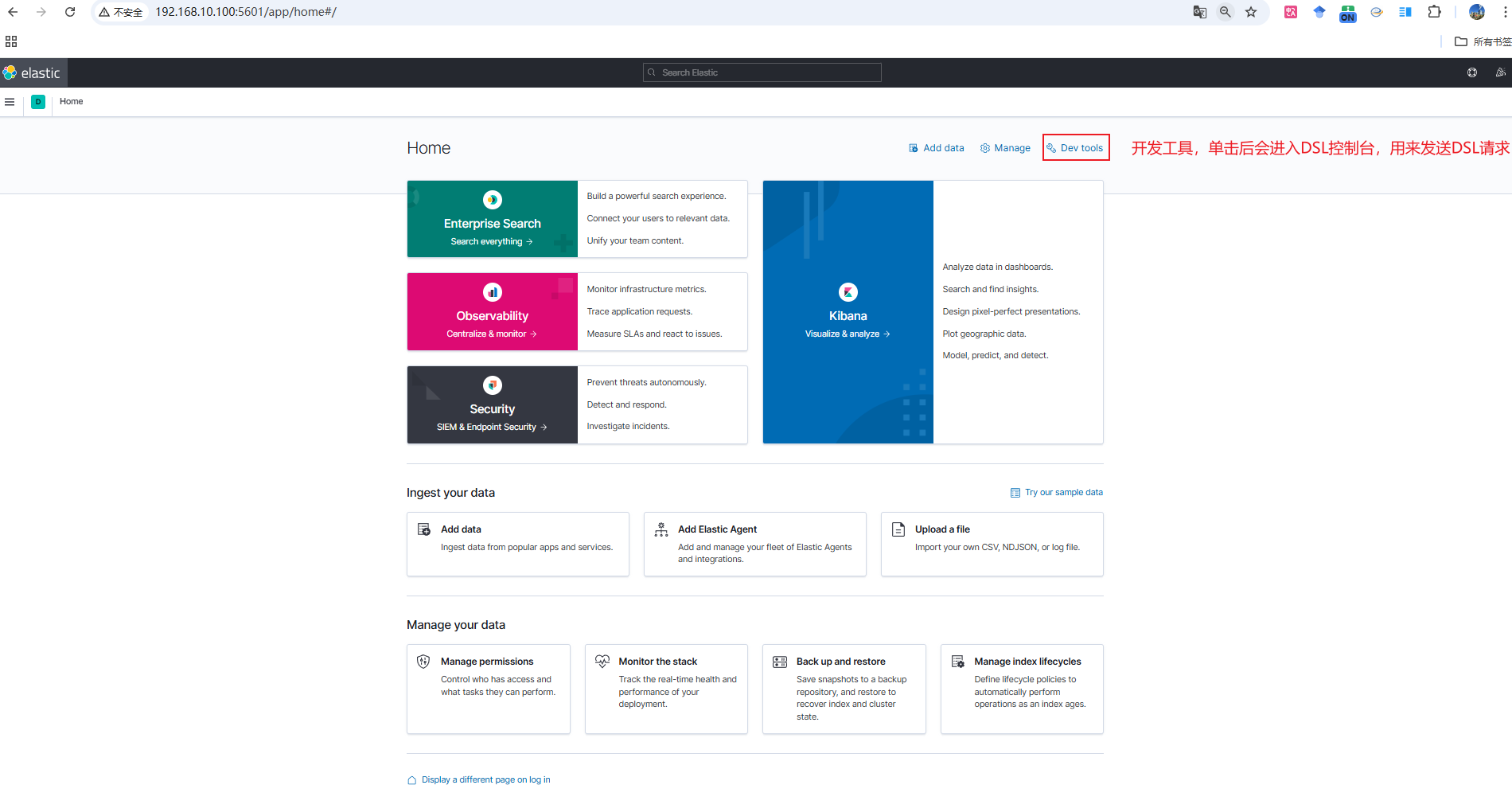1512x785 pixels.
Task: Click the Upload a file document icon
Action: coord(898,529)
